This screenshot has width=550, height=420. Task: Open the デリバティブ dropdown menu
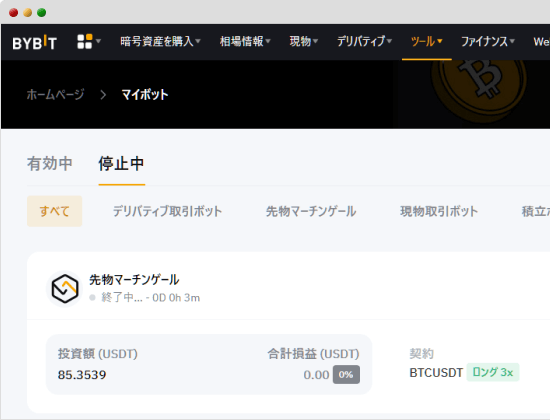(364, 41)
